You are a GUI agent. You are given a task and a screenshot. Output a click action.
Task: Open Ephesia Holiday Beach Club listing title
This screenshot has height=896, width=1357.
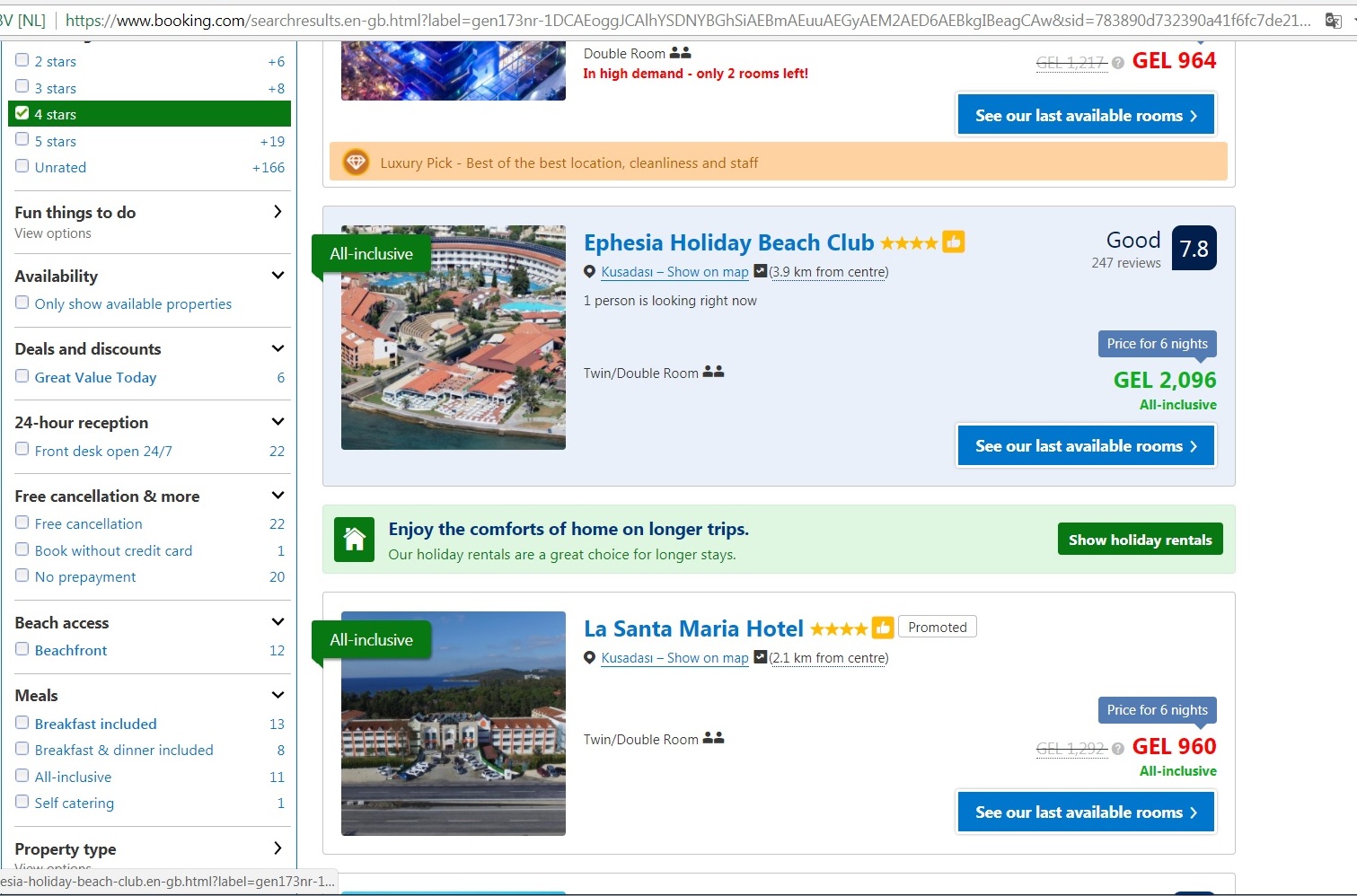point(728,242)
